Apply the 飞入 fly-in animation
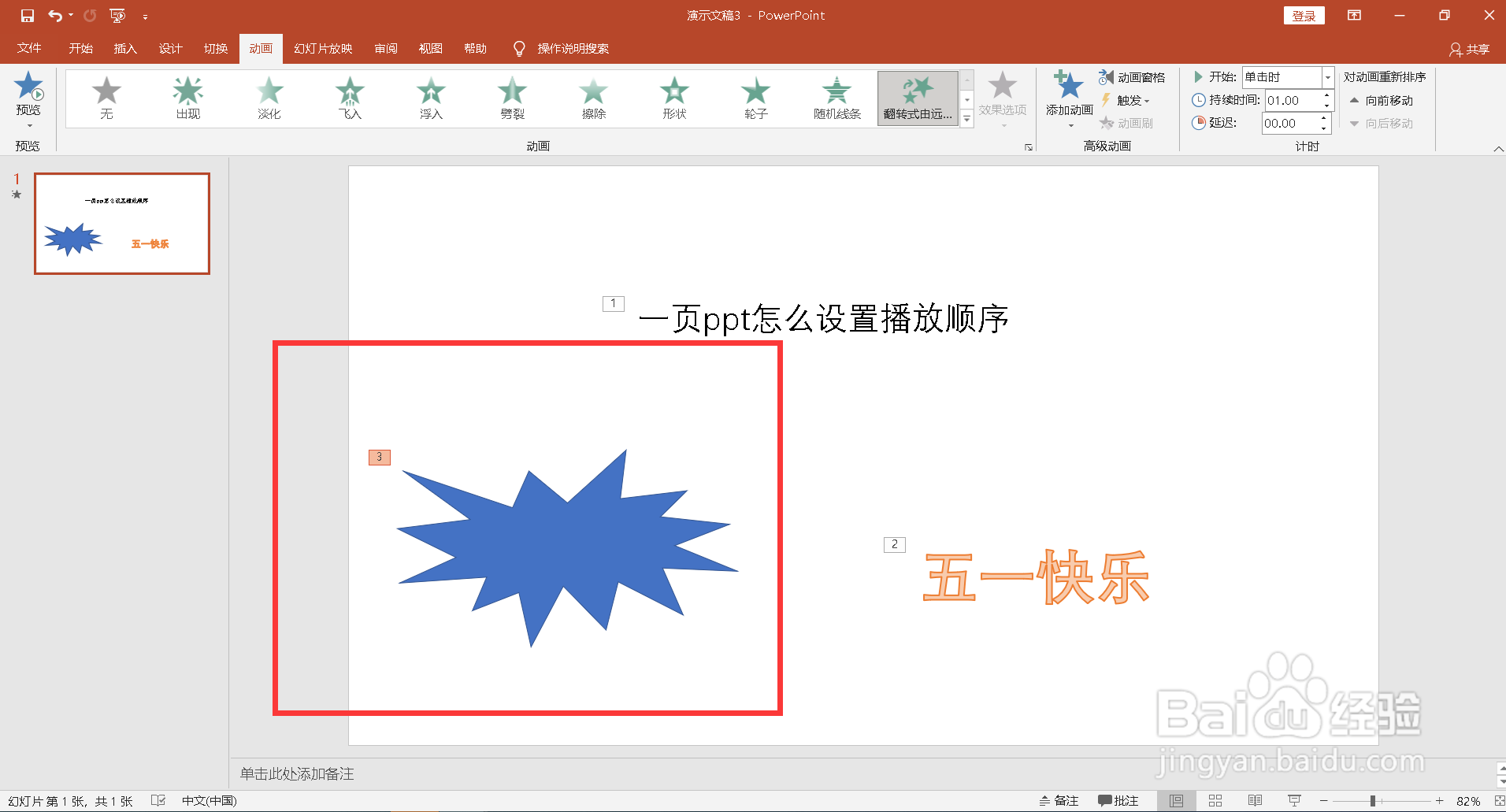1506x812 pixels. [351, 98]
